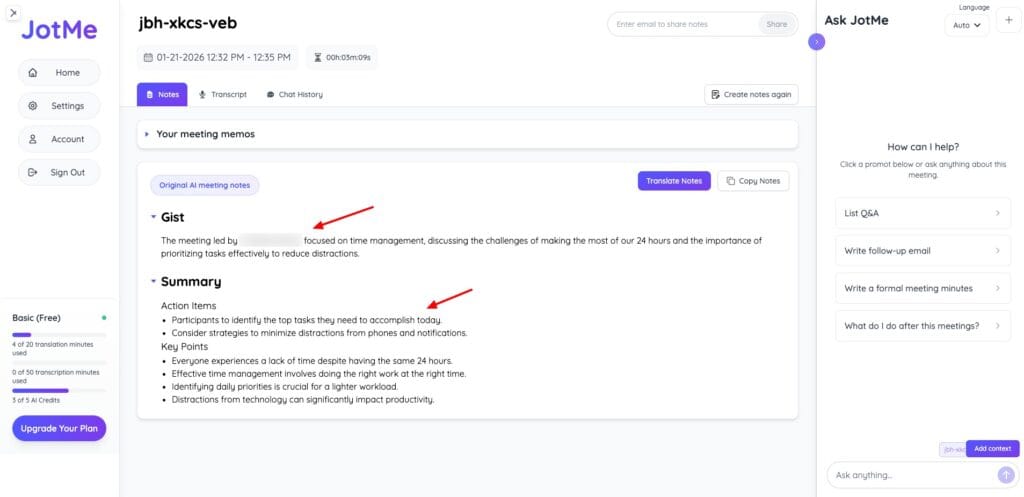Click the hourglass duration icon
The image size is (1024, 497).
[x=318, y=57]
